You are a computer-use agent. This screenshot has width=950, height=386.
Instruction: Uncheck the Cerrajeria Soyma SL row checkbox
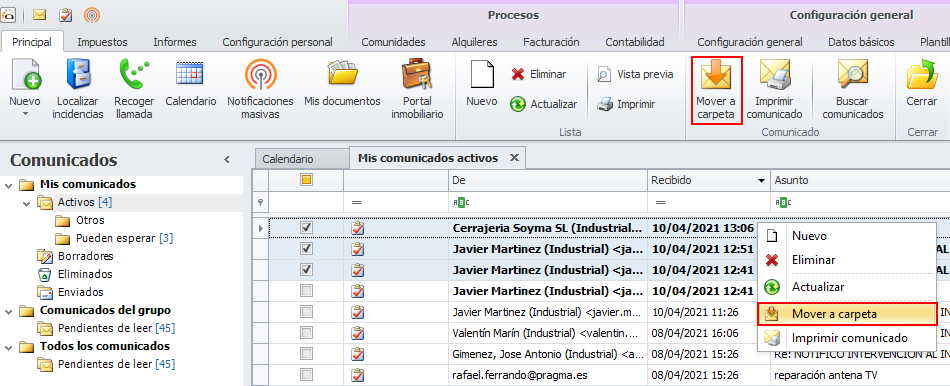click(x=307, y=228)
